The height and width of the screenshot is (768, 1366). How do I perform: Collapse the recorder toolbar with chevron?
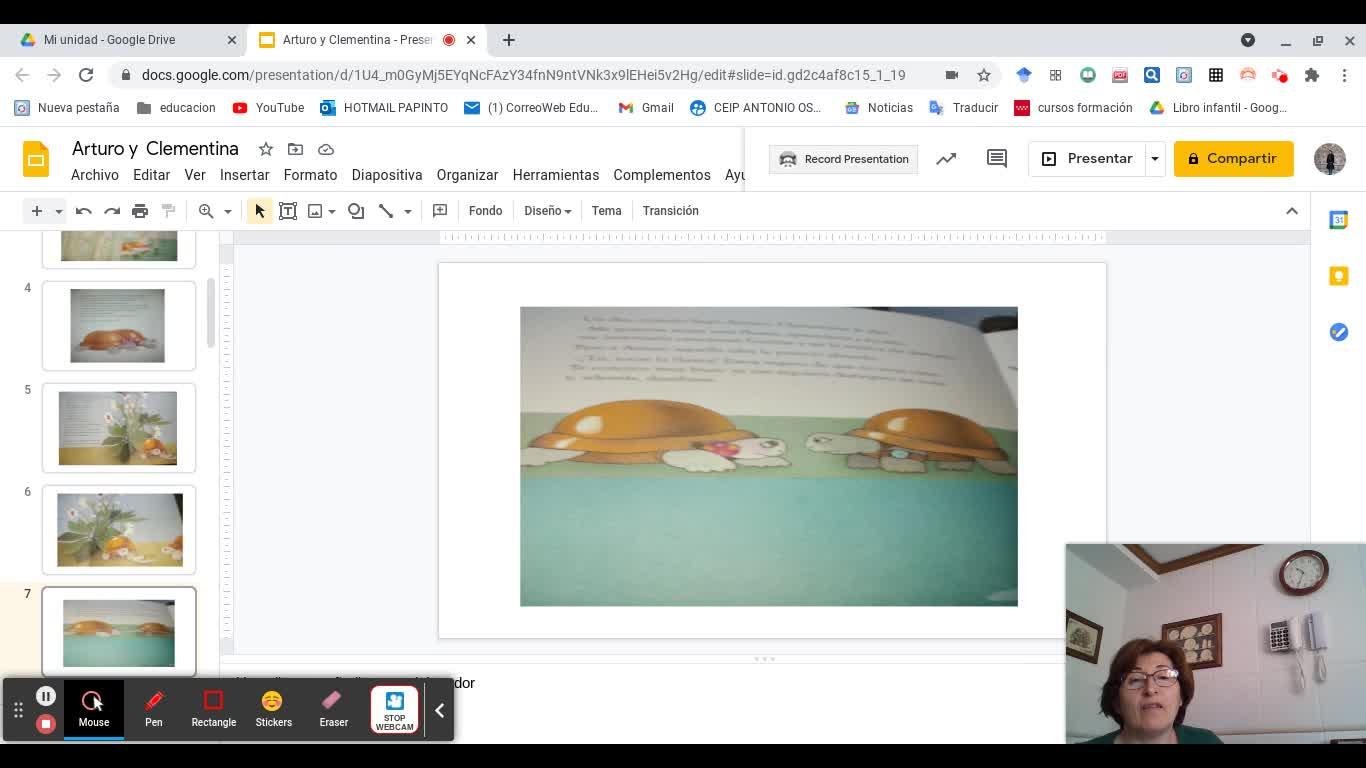tap(439, 710)
